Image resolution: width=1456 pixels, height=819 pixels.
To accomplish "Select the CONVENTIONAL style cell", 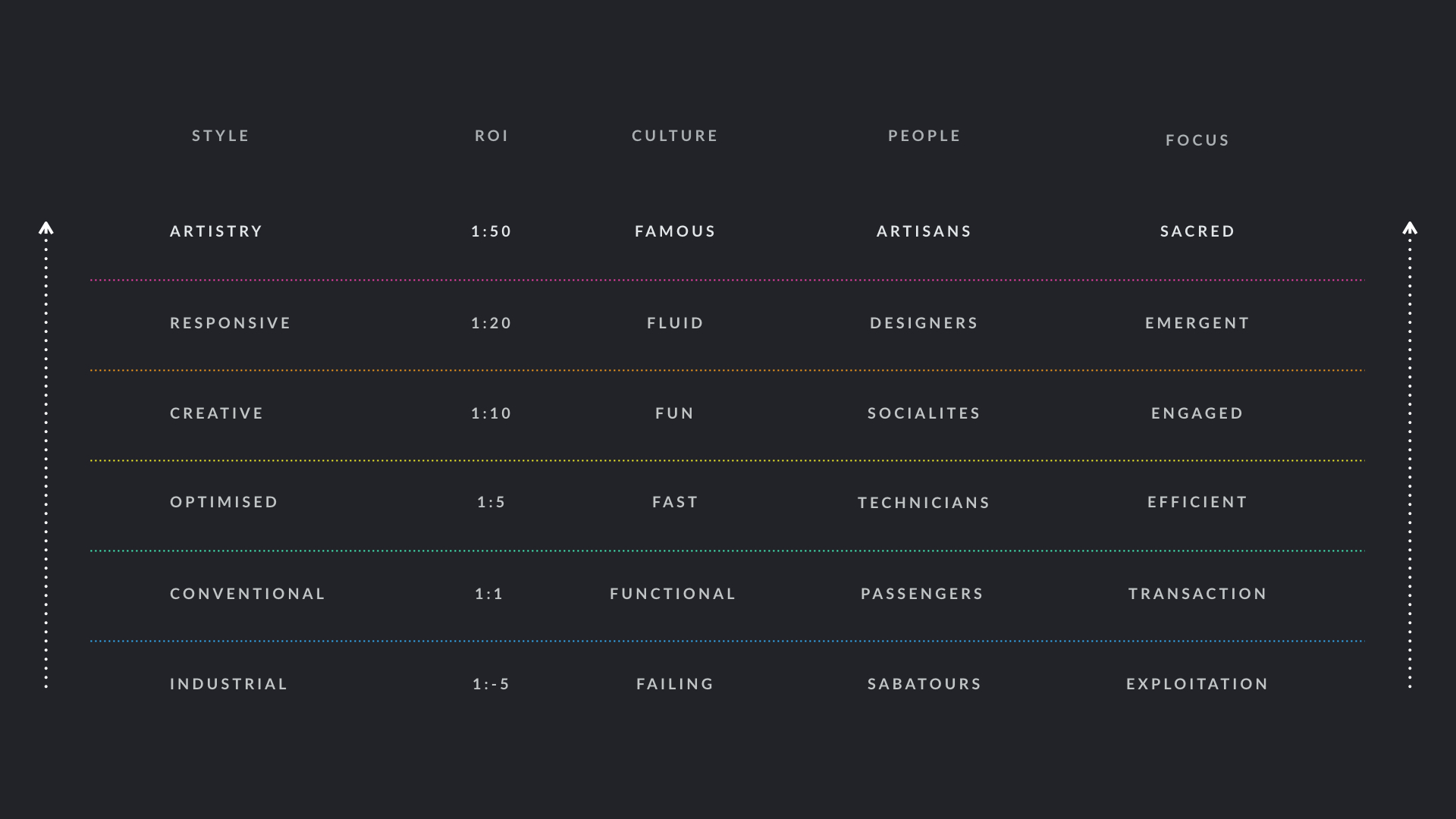I will pyautogui.click(x=248, y=594).
